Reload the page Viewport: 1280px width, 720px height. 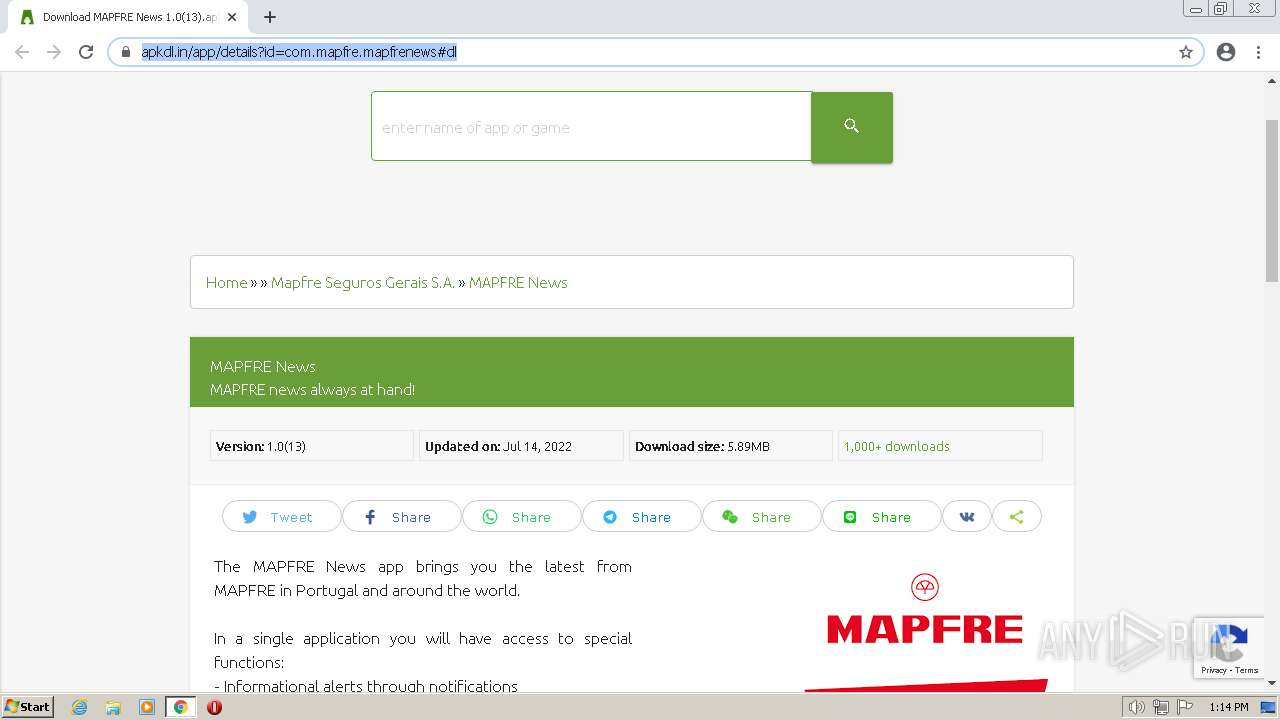86,52
